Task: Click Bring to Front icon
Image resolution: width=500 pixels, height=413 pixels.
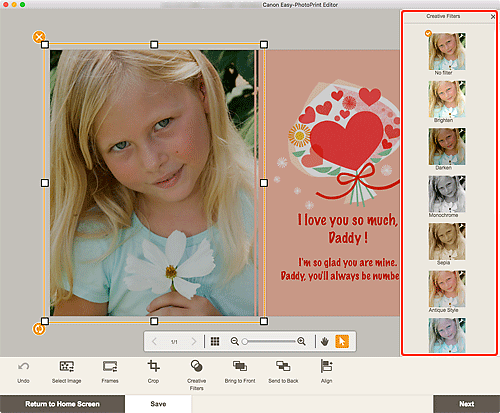Action: pyautogui.click(x=240, y=366)
